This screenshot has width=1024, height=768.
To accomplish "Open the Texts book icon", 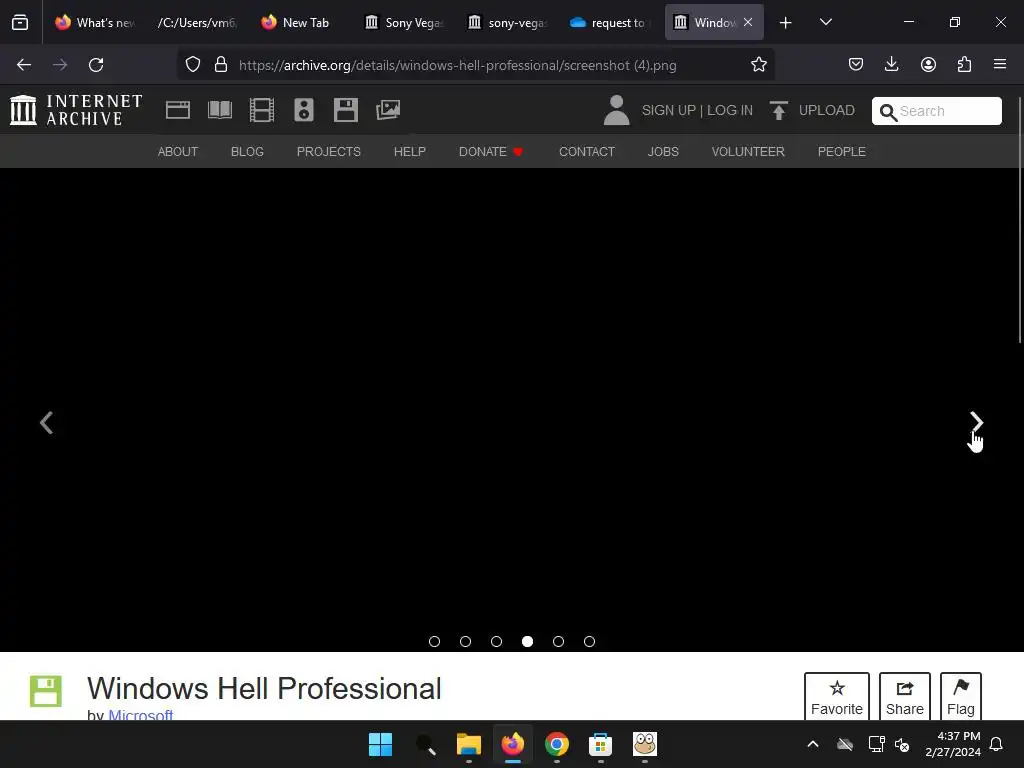I will click(x=219, y=110).
